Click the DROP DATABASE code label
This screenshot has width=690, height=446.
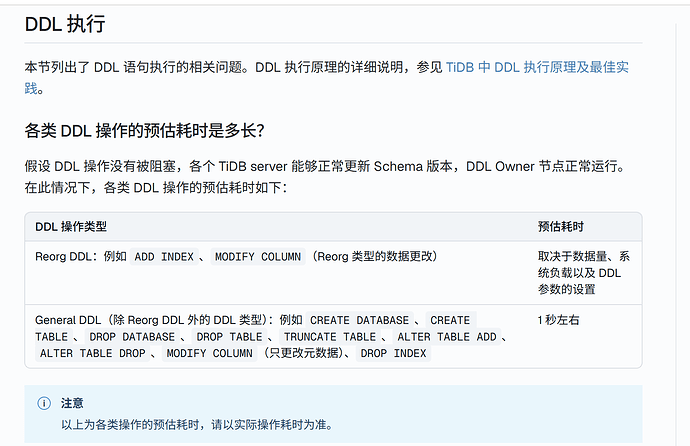click(132, 337)
